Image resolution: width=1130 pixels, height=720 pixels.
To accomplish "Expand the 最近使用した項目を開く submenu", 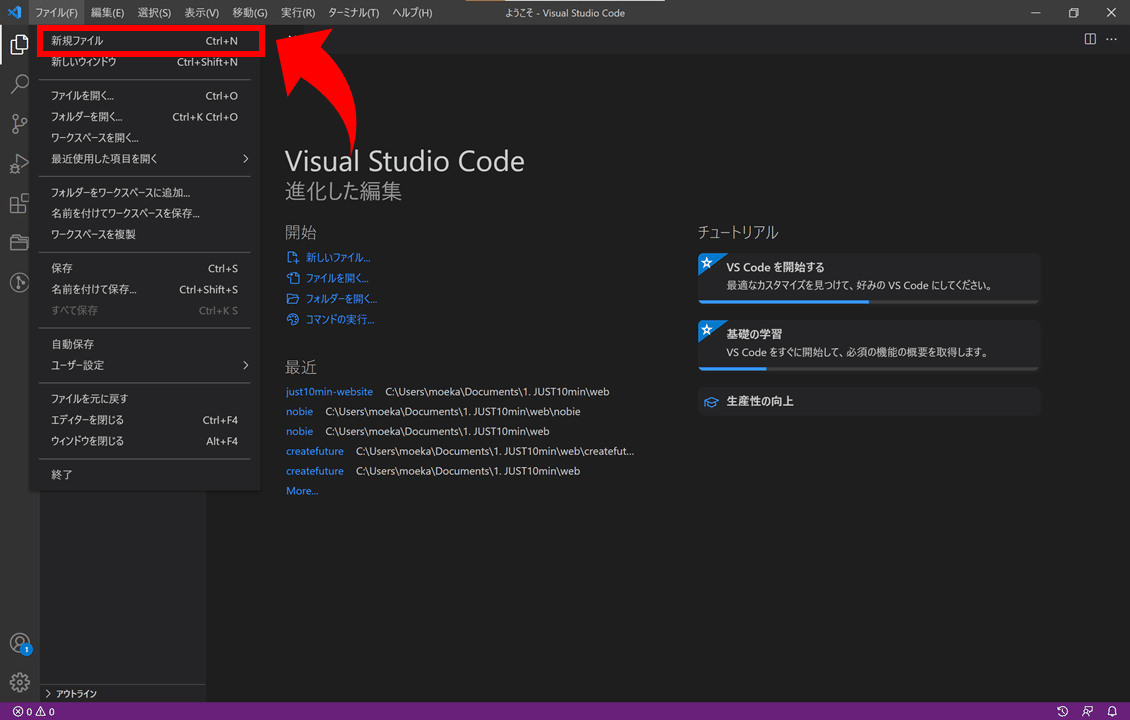I will (x=144, y=159).
